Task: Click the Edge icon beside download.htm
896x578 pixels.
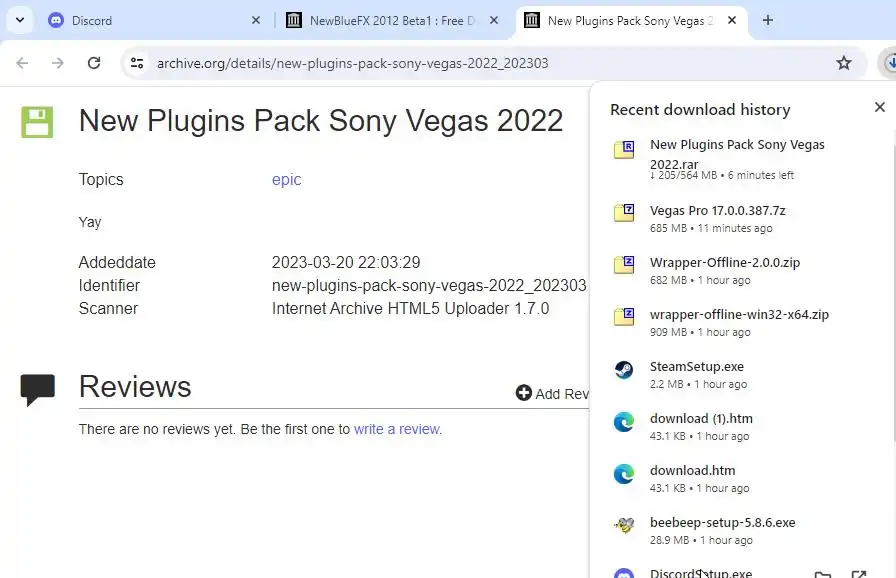Action: tap(624, 473)
